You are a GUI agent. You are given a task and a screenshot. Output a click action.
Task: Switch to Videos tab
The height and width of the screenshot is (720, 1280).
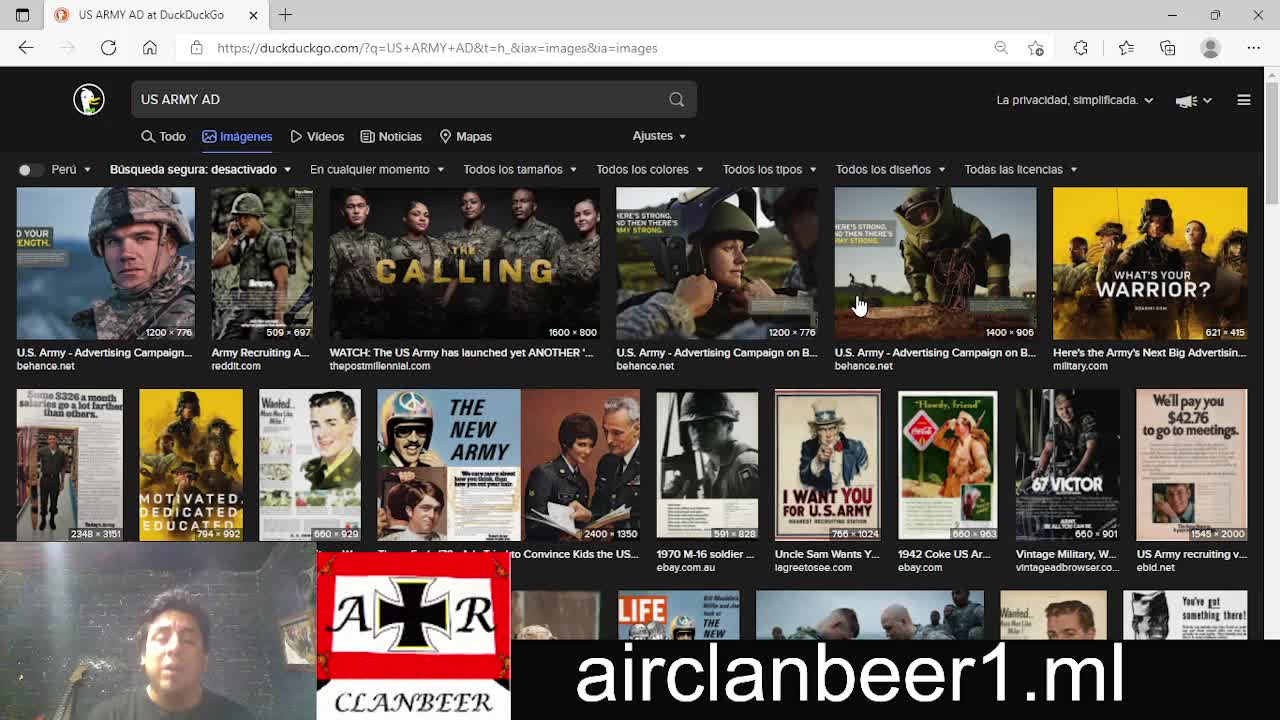(317, 136)
